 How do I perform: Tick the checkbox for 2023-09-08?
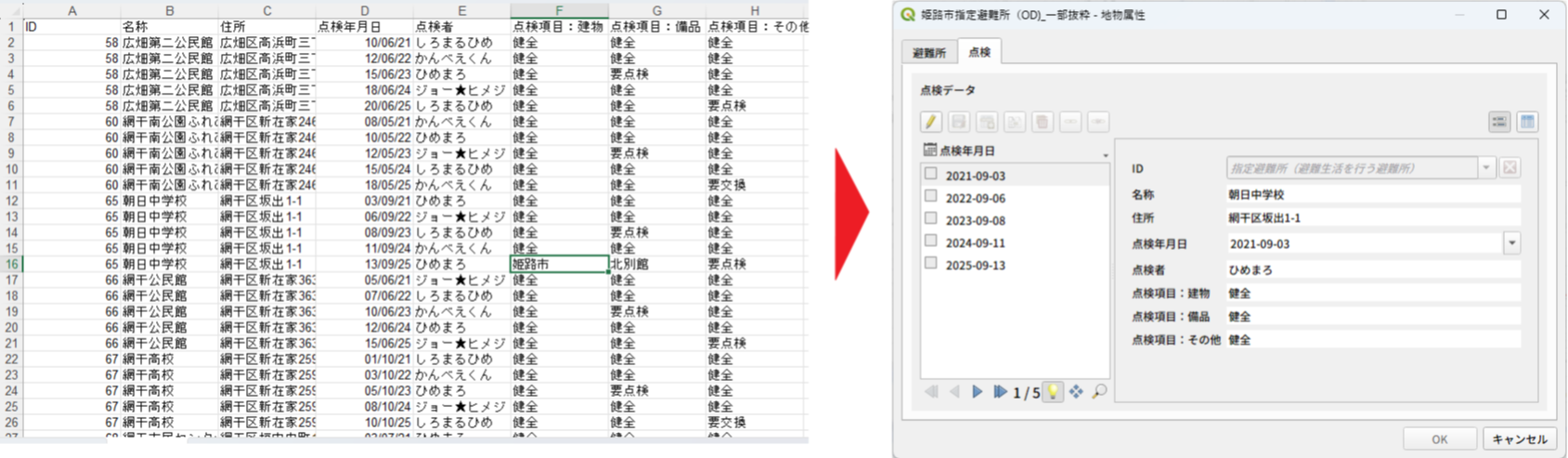pos(930,218)
